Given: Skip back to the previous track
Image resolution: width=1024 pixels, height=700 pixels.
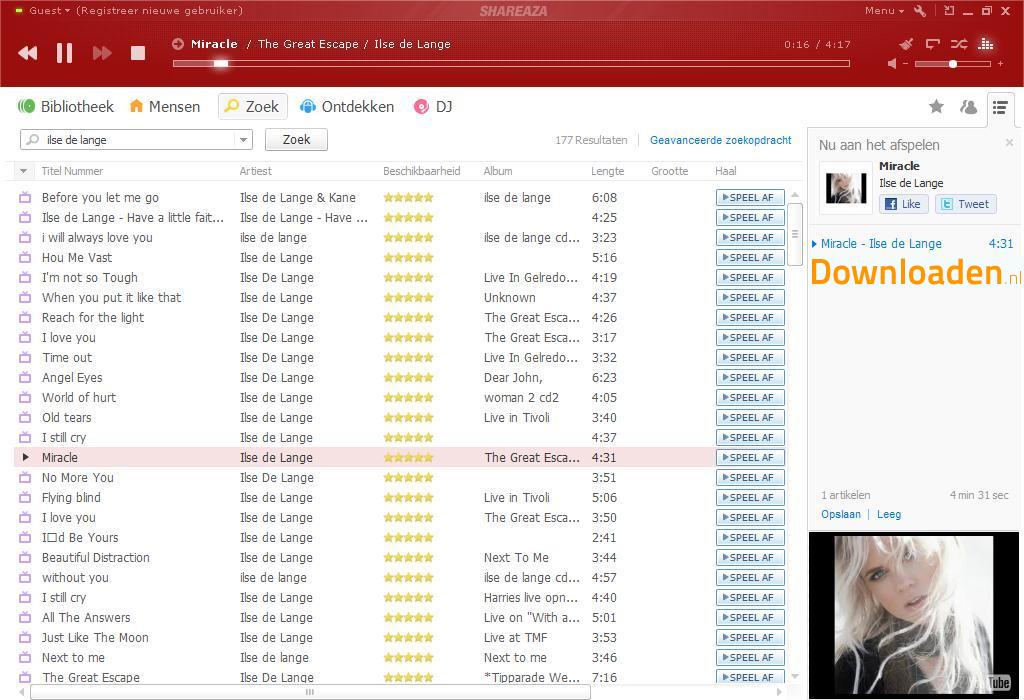Looking at the screenshot, I should coord(27,53).
